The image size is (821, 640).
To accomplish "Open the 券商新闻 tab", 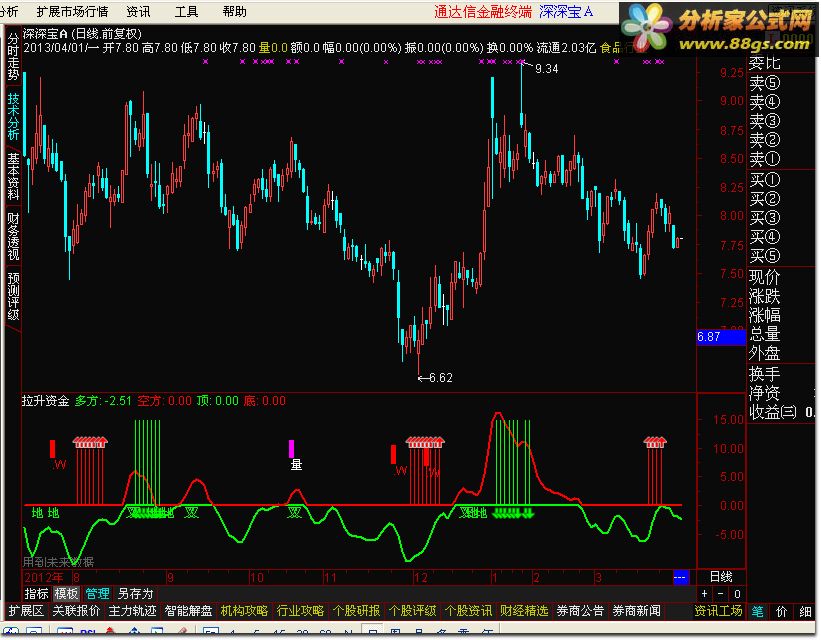I will (x=636, y=611).
